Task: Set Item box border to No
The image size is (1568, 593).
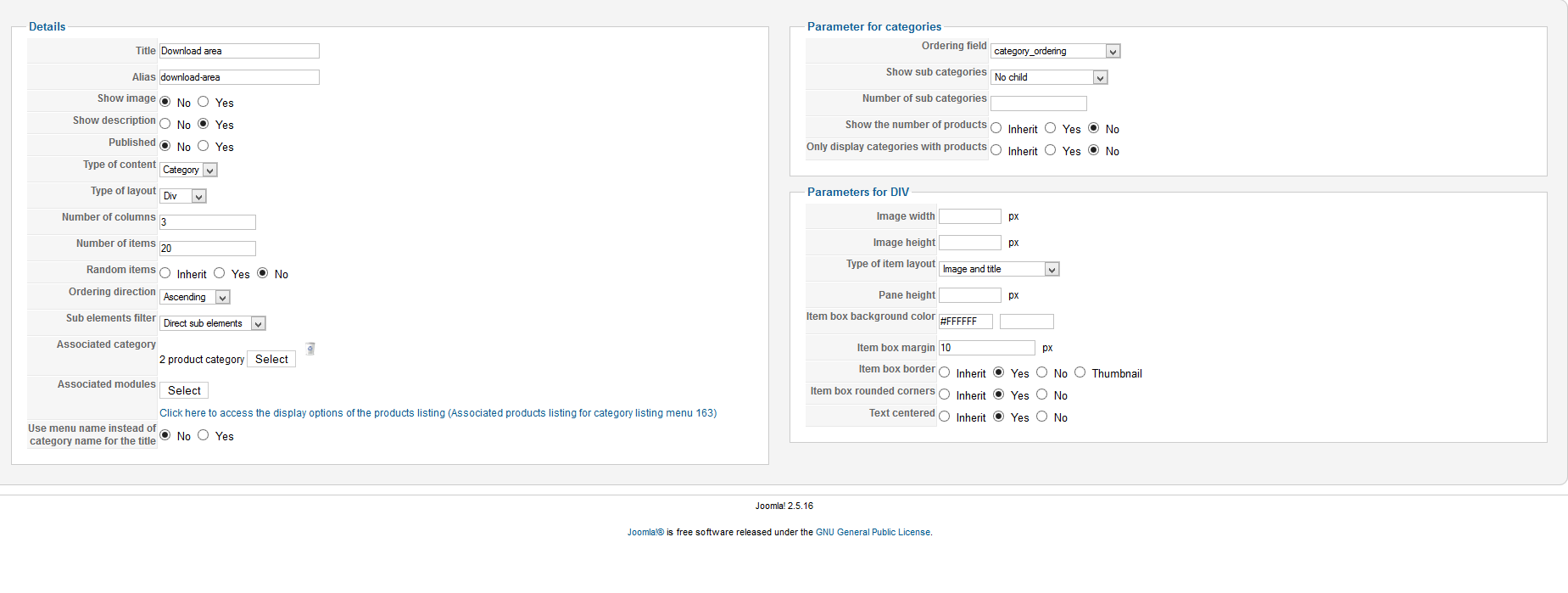Action: 1042,372
